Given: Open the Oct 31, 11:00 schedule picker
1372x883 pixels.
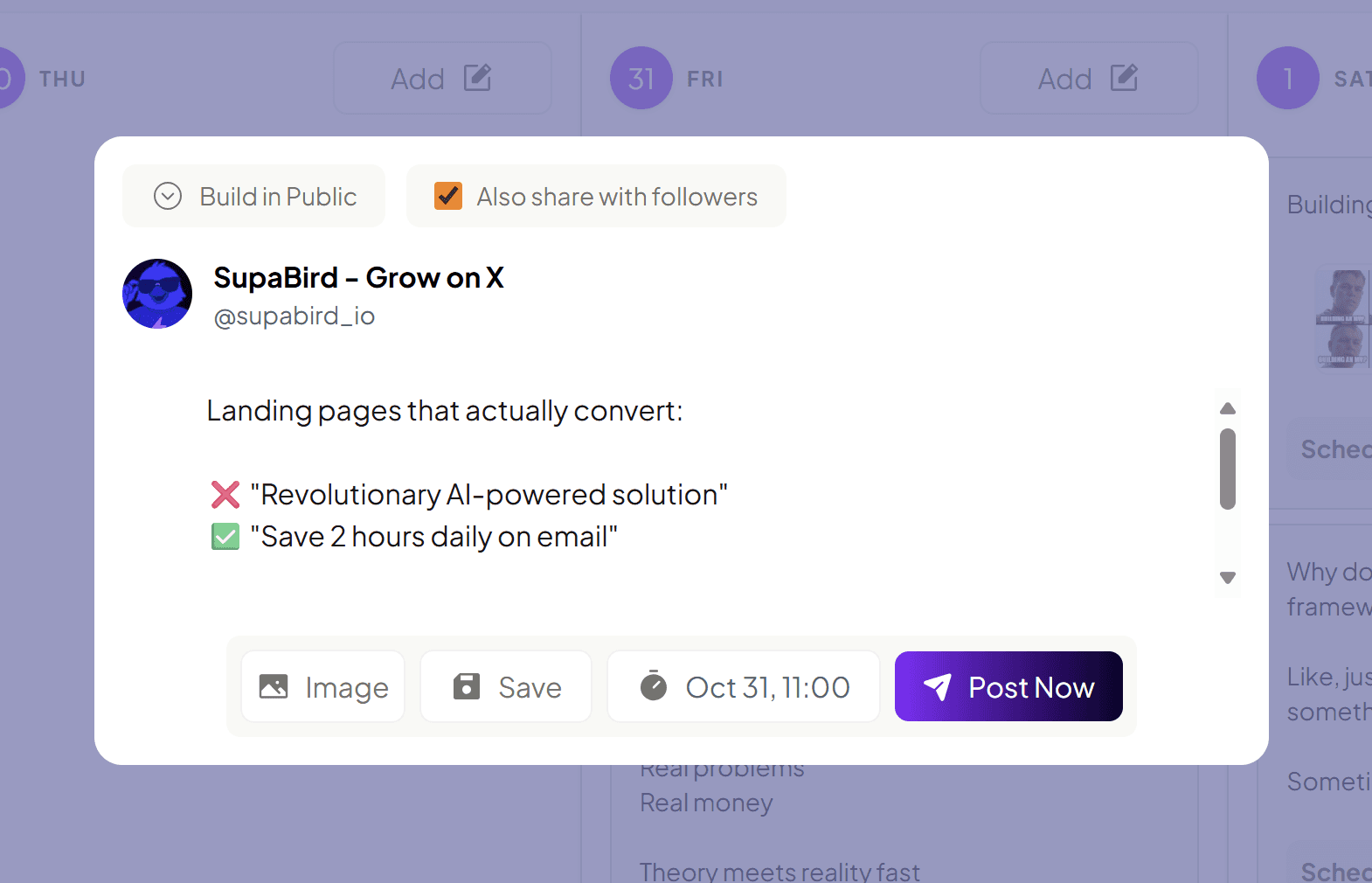Looking at the screenshot, I should point(744,686).
